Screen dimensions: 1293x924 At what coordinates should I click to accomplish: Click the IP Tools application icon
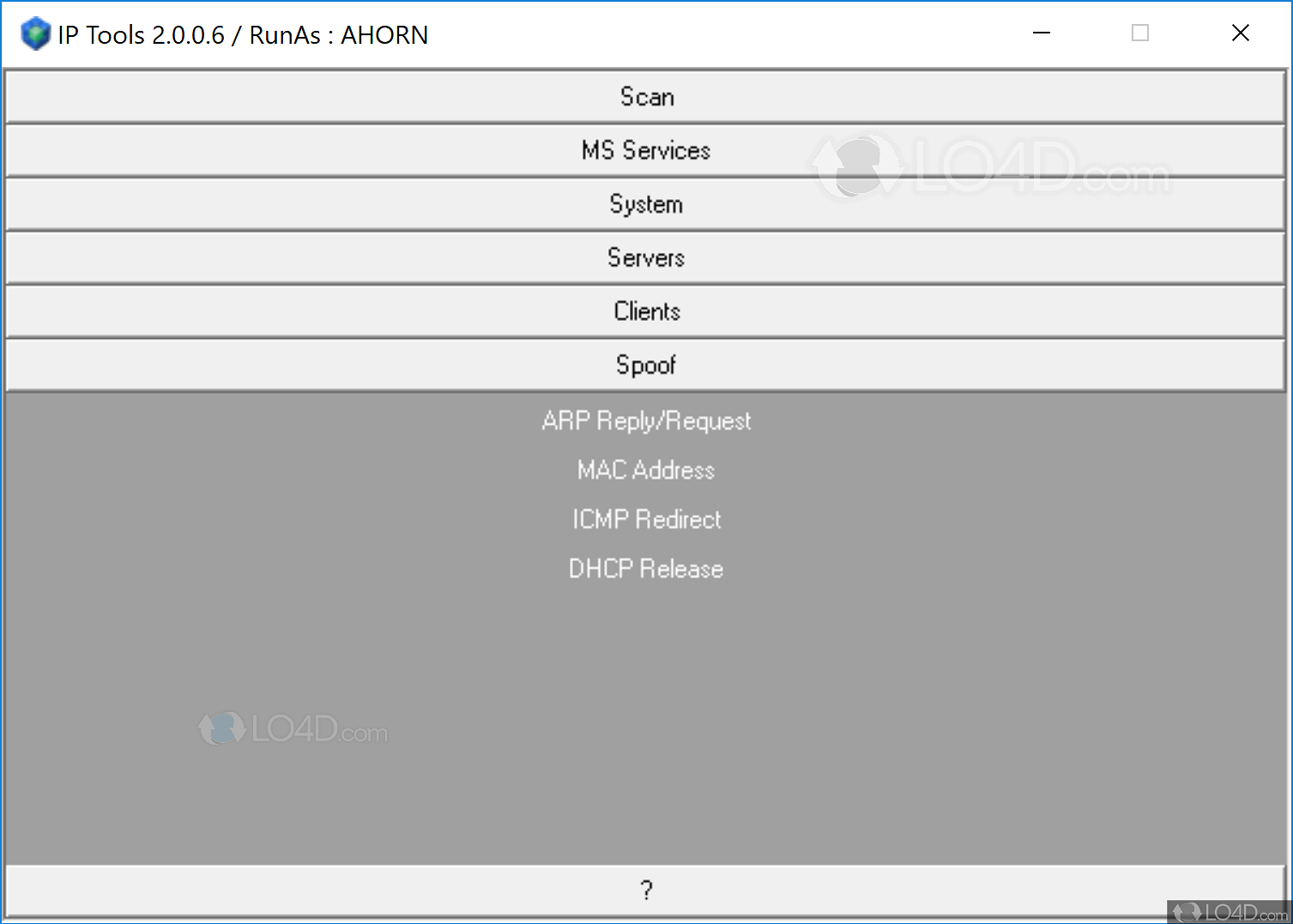tap(35, 33)
